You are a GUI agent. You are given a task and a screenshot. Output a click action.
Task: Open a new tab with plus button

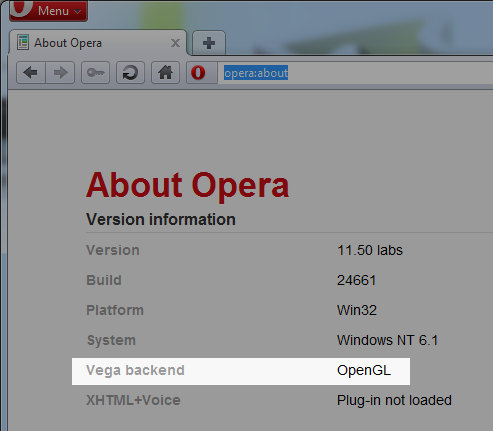(209, 43)
